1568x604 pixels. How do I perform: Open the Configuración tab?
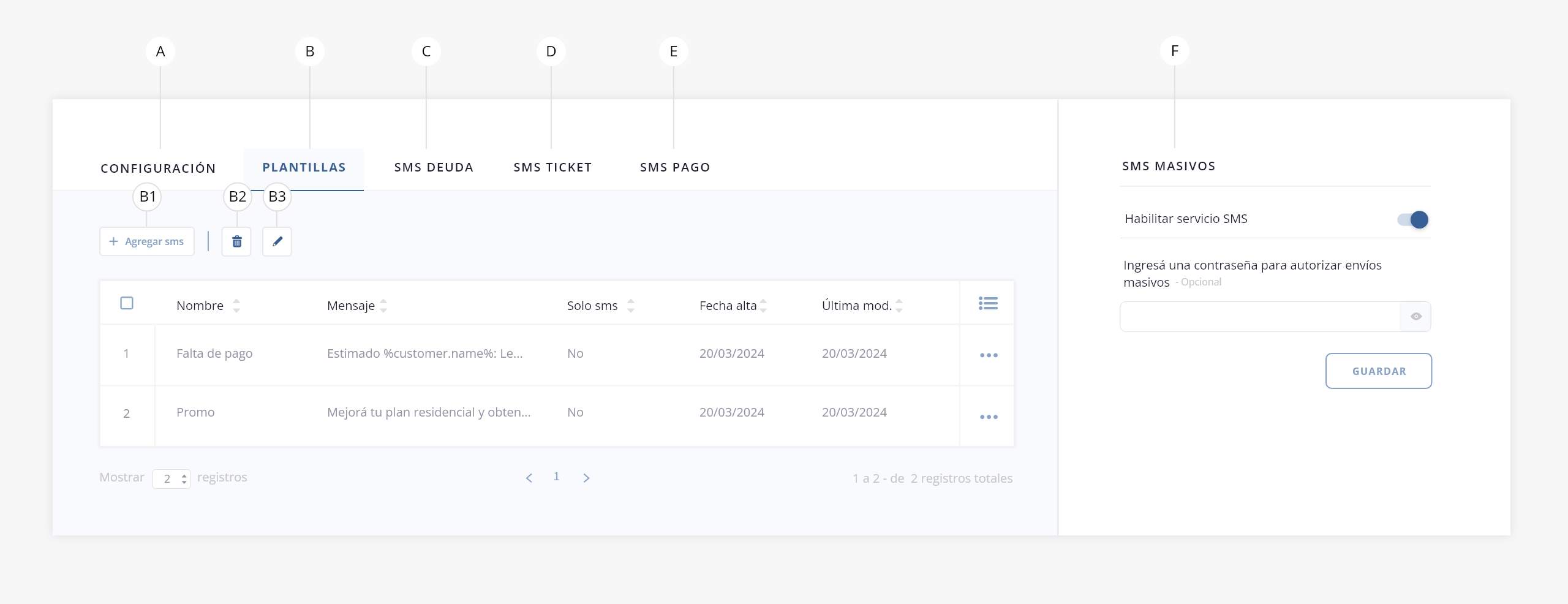[158, 168]
